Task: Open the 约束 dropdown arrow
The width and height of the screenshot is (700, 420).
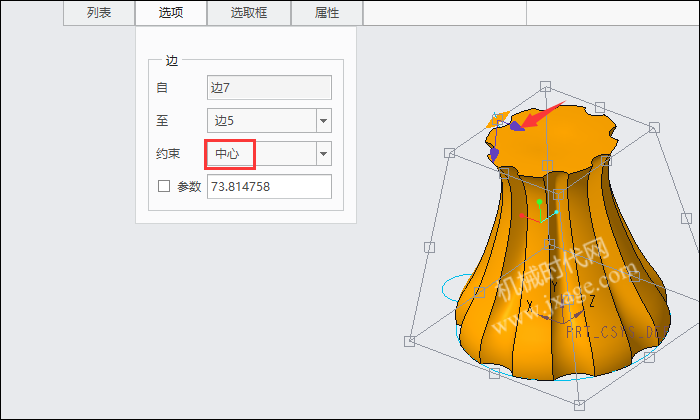Action: pos(324,154)
